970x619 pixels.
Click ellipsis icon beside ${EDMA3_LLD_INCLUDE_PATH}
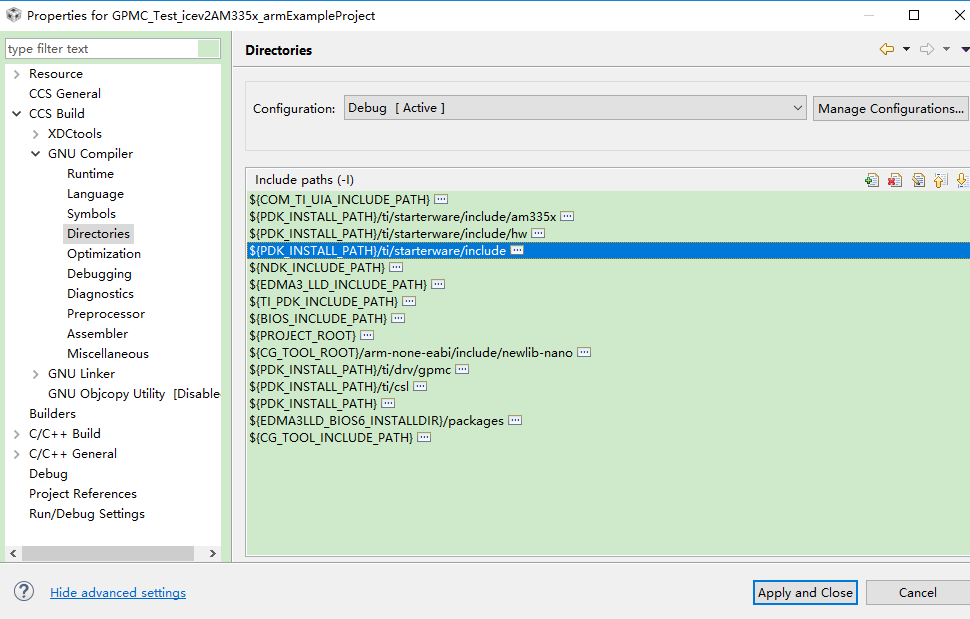(x=438, y=284)
